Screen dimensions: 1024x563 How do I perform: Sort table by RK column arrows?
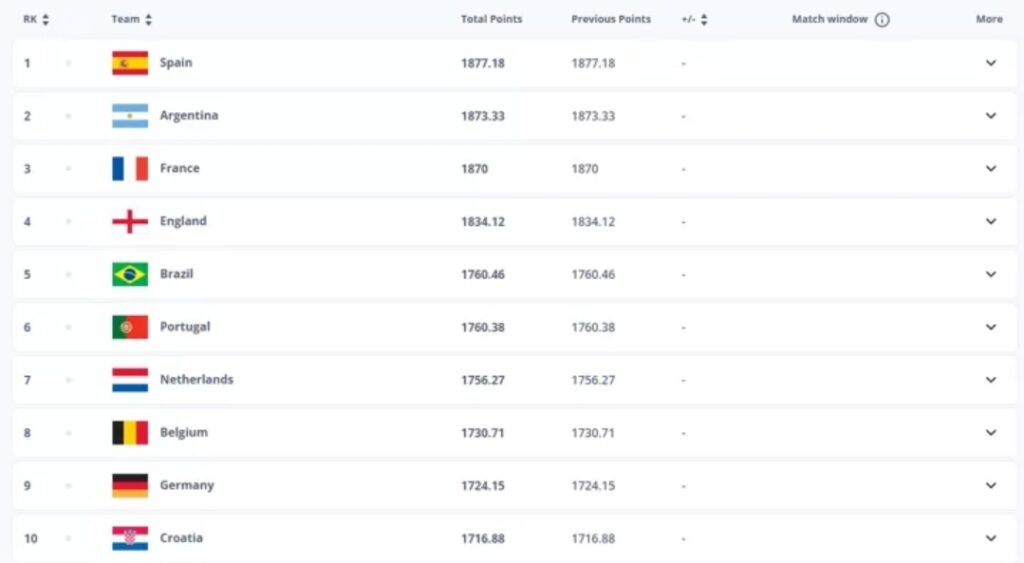tap(46, 20)
